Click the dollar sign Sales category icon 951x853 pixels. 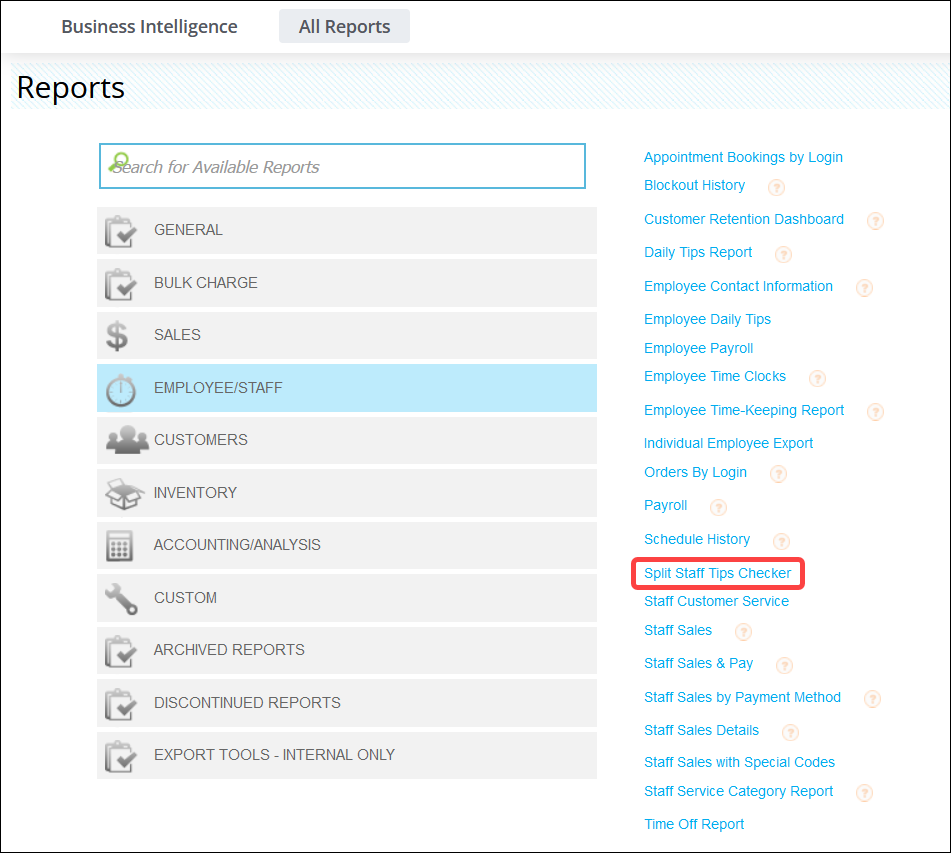pos(118,336)
